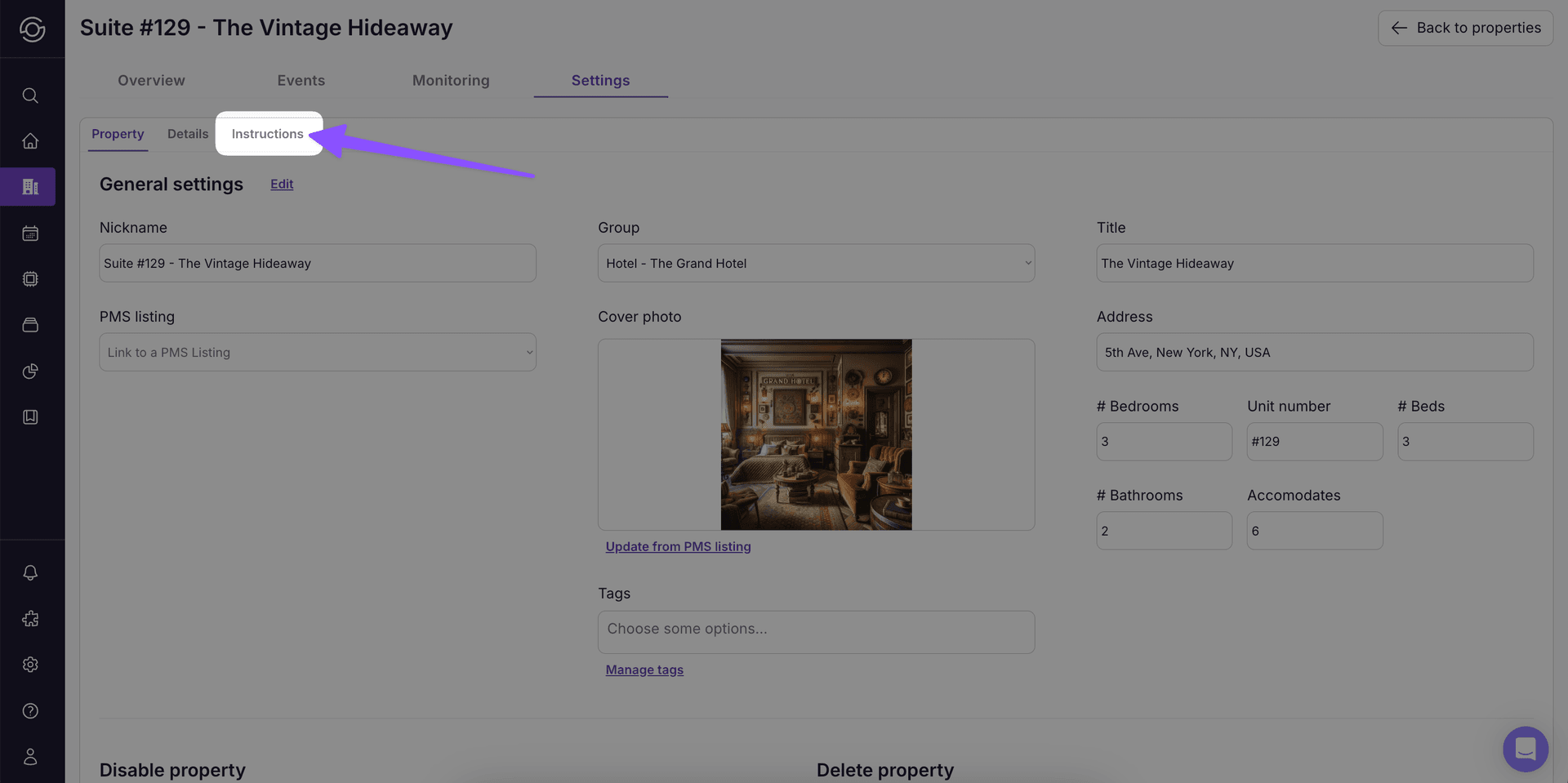Viewport: 1568px width, 783px height.
Task: Click Update from PMS listing
Action: point(678,546)
